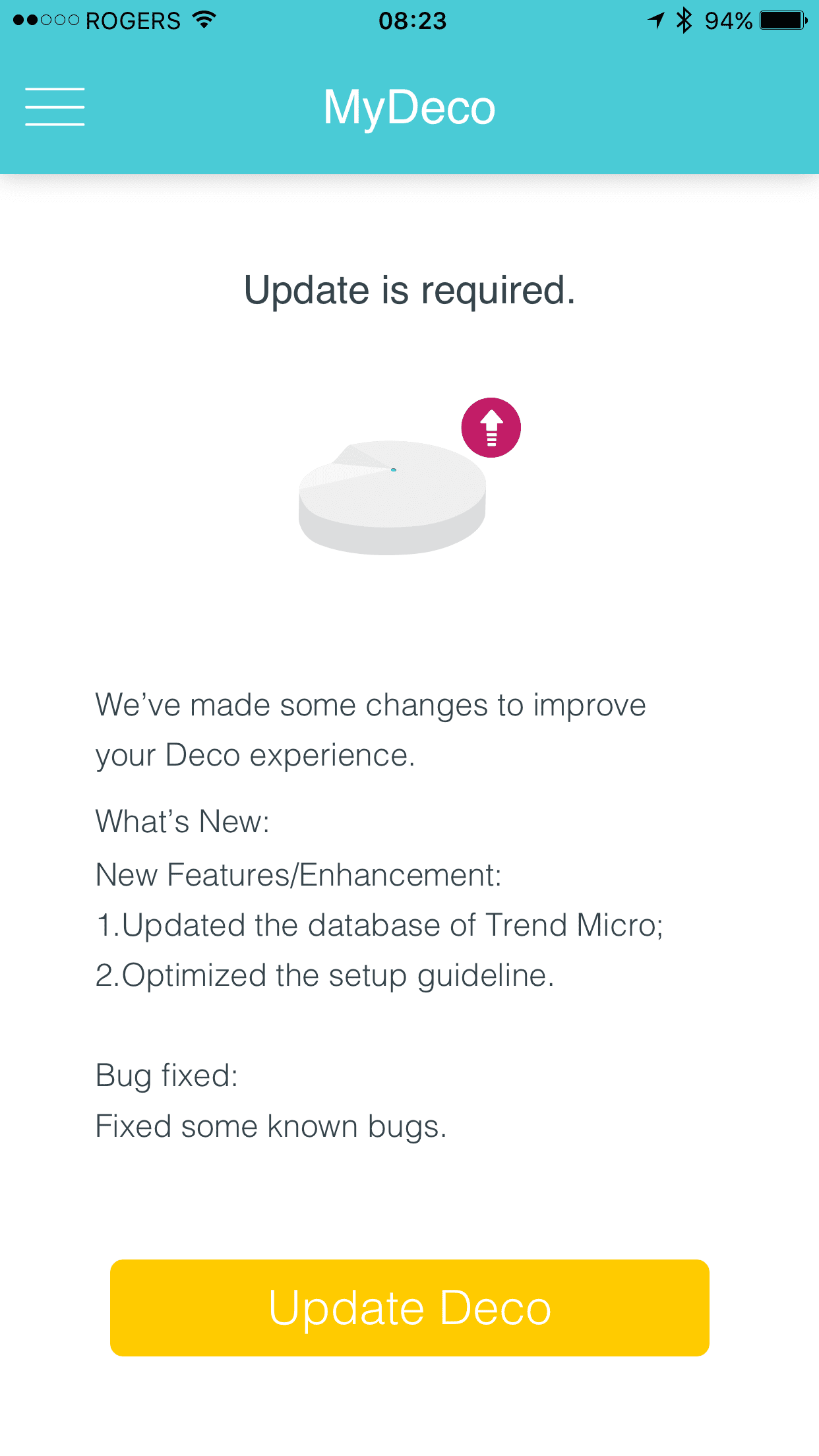Tap the cellular signal strength dots

click(x=46, y=20)
